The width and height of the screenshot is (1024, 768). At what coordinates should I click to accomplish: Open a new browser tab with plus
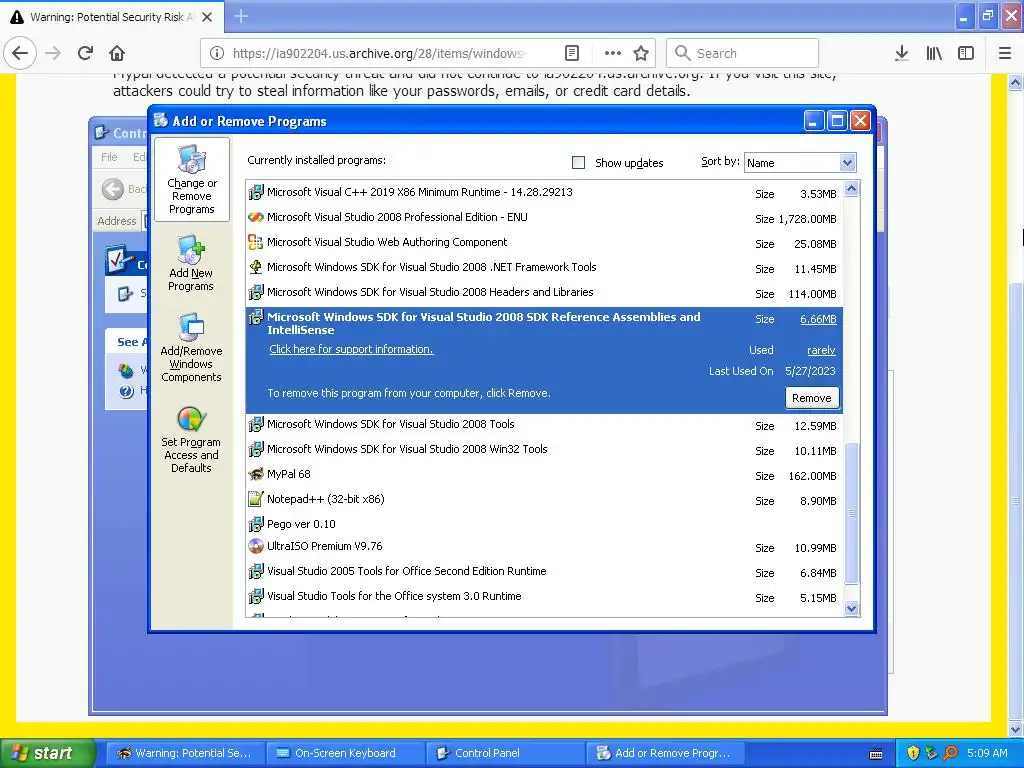pos(241,16)
